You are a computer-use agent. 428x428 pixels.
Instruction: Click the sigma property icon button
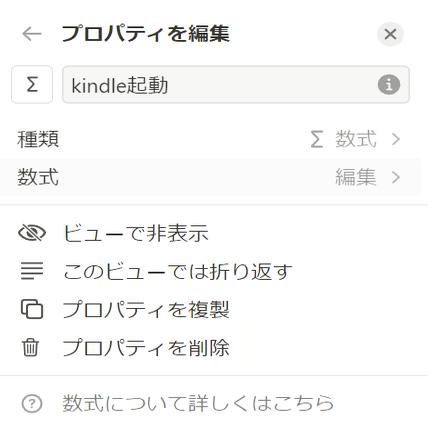tap(32, 85)
